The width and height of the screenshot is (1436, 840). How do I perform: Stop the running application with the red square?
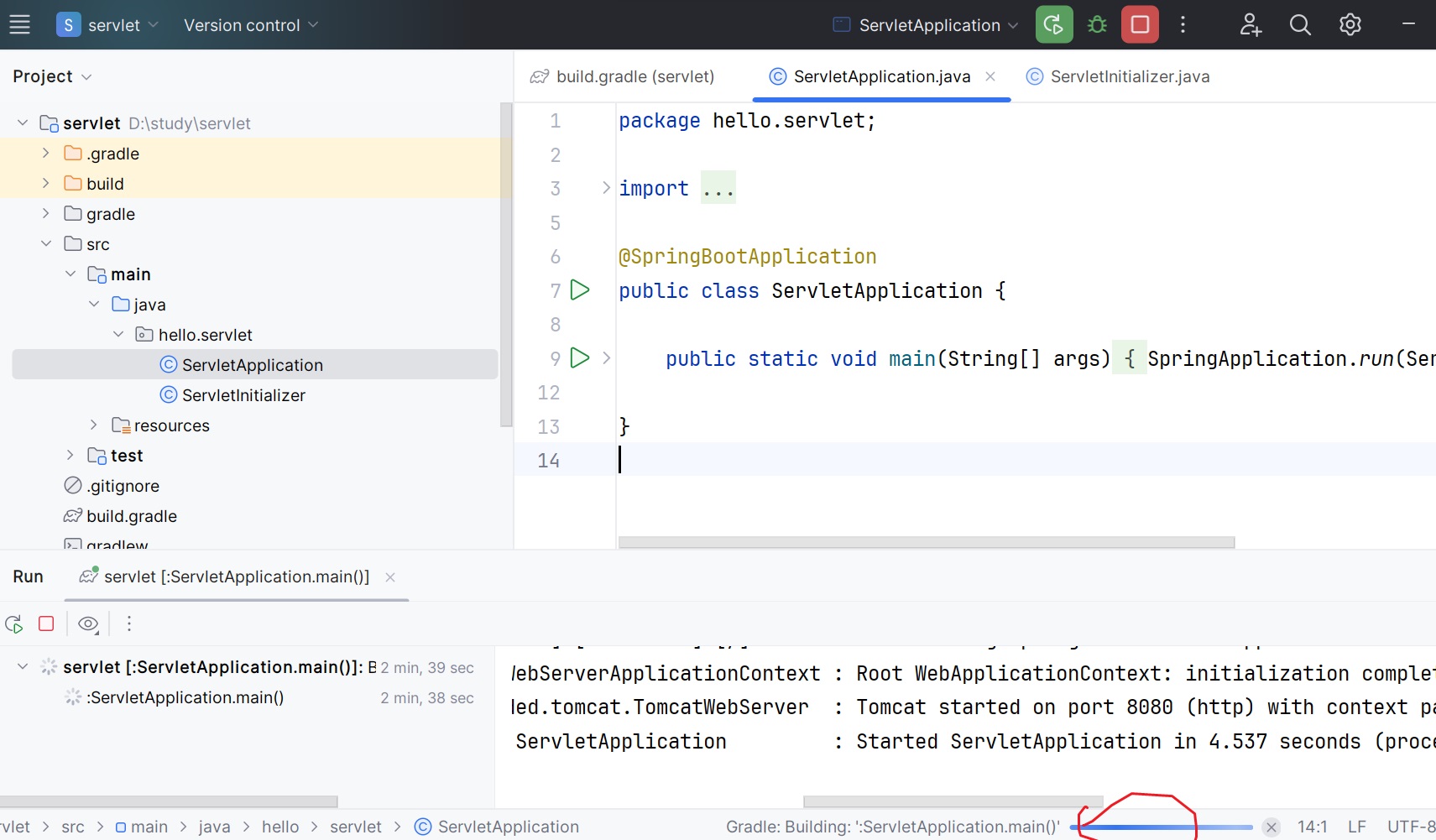tap(1140, 24)
